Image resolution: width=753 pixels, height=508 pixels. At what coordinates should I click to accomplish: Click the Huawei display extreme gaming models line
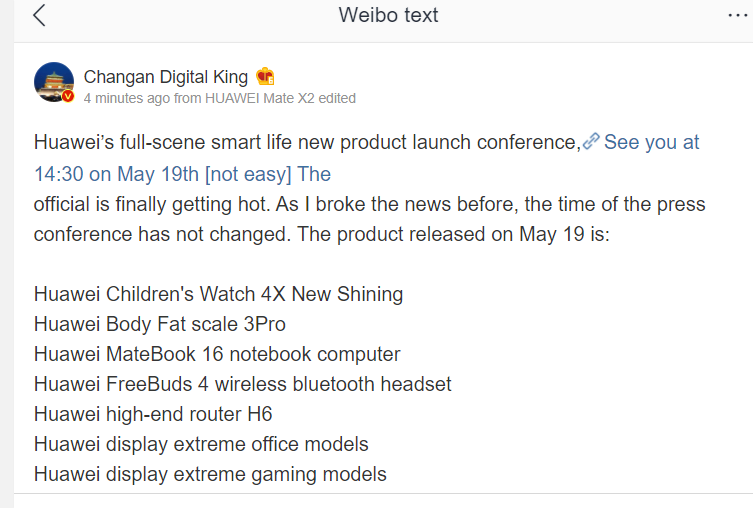click(x=210, y=474)
